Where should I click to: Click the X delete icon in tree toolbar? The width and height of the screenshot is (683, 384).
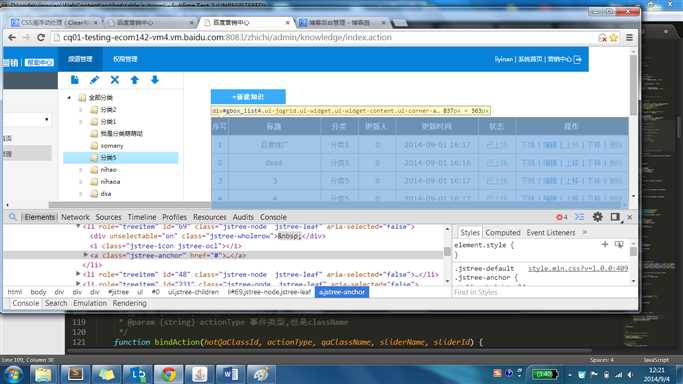115,80
